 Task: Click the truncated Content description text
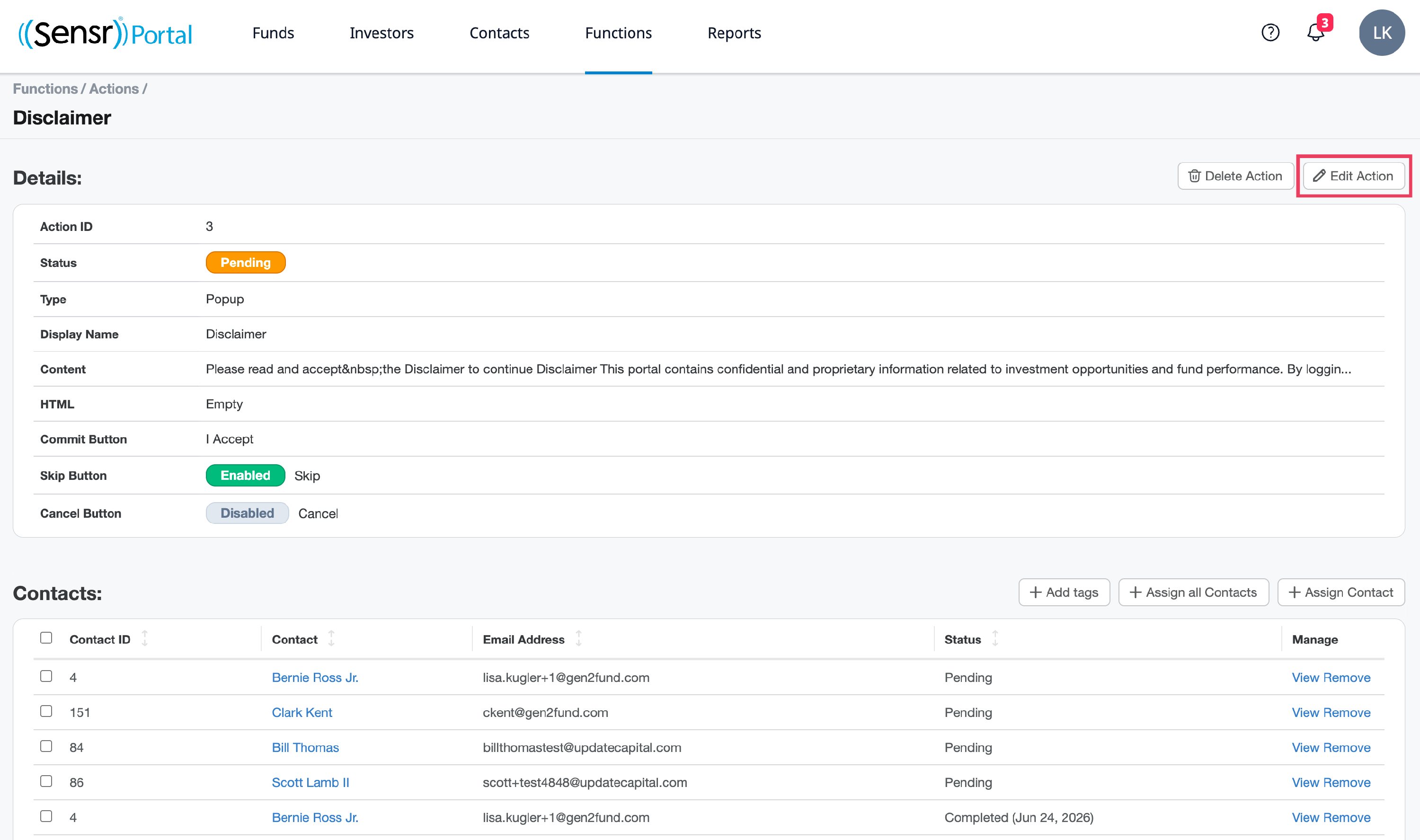(778, 369)
